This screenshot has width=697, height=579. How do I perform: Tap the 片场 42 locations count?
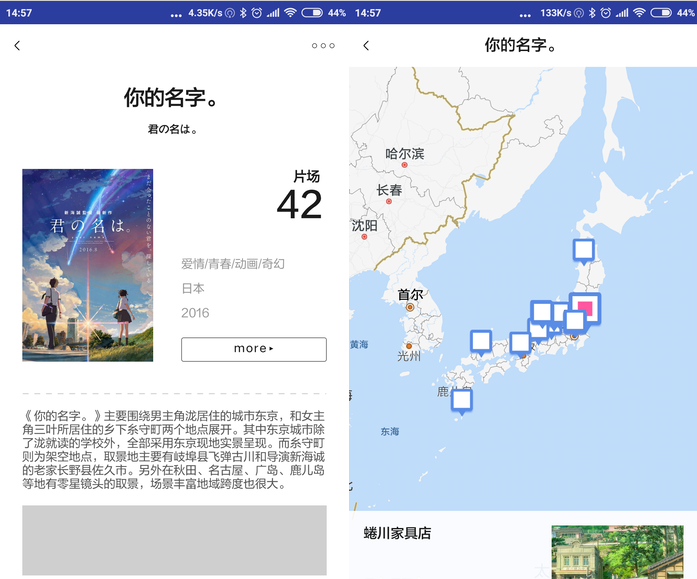pos(299,196)
